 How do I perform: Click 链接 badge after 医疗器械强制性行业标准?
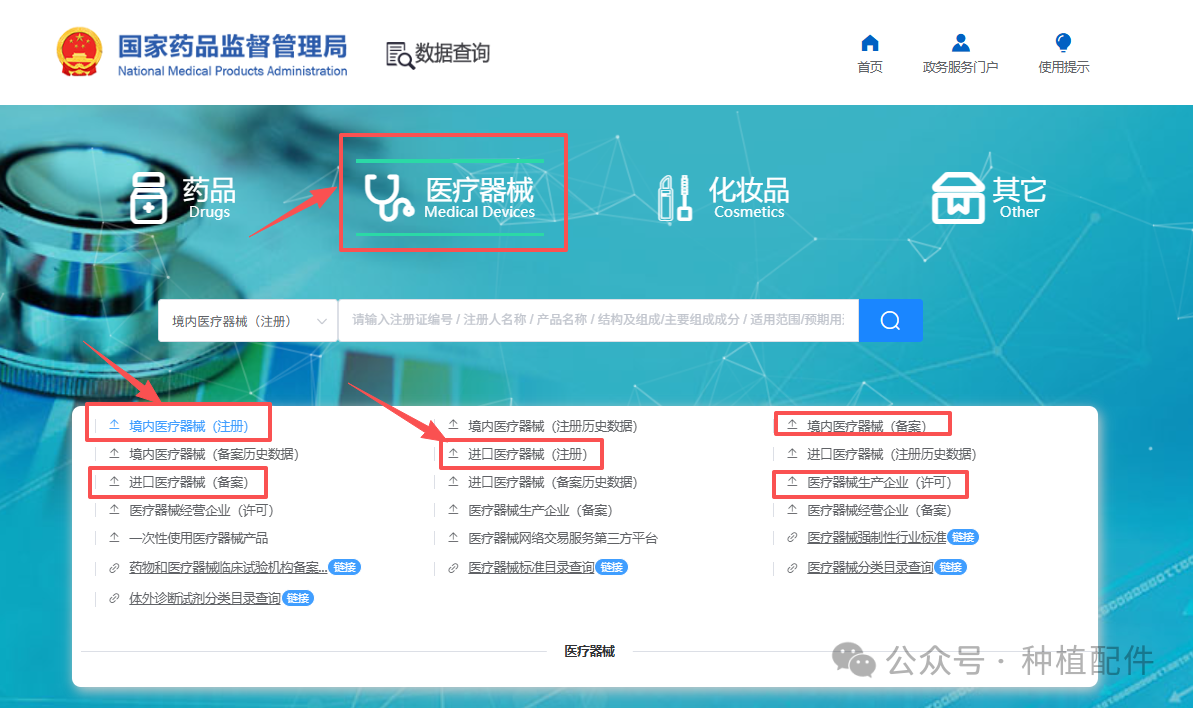(x=963, y=538)
